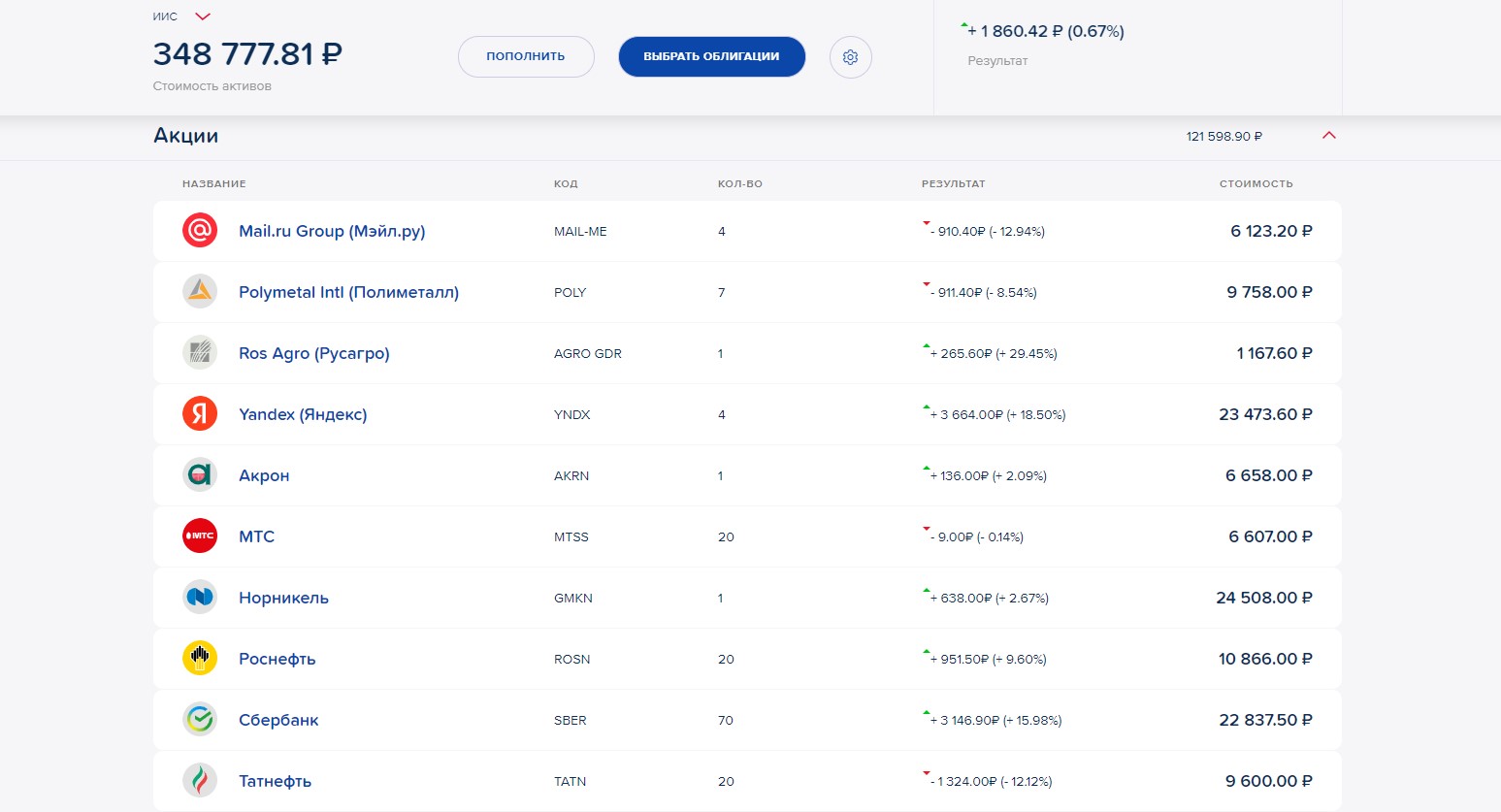Click the Yandex red logo icon

point(200,414)
